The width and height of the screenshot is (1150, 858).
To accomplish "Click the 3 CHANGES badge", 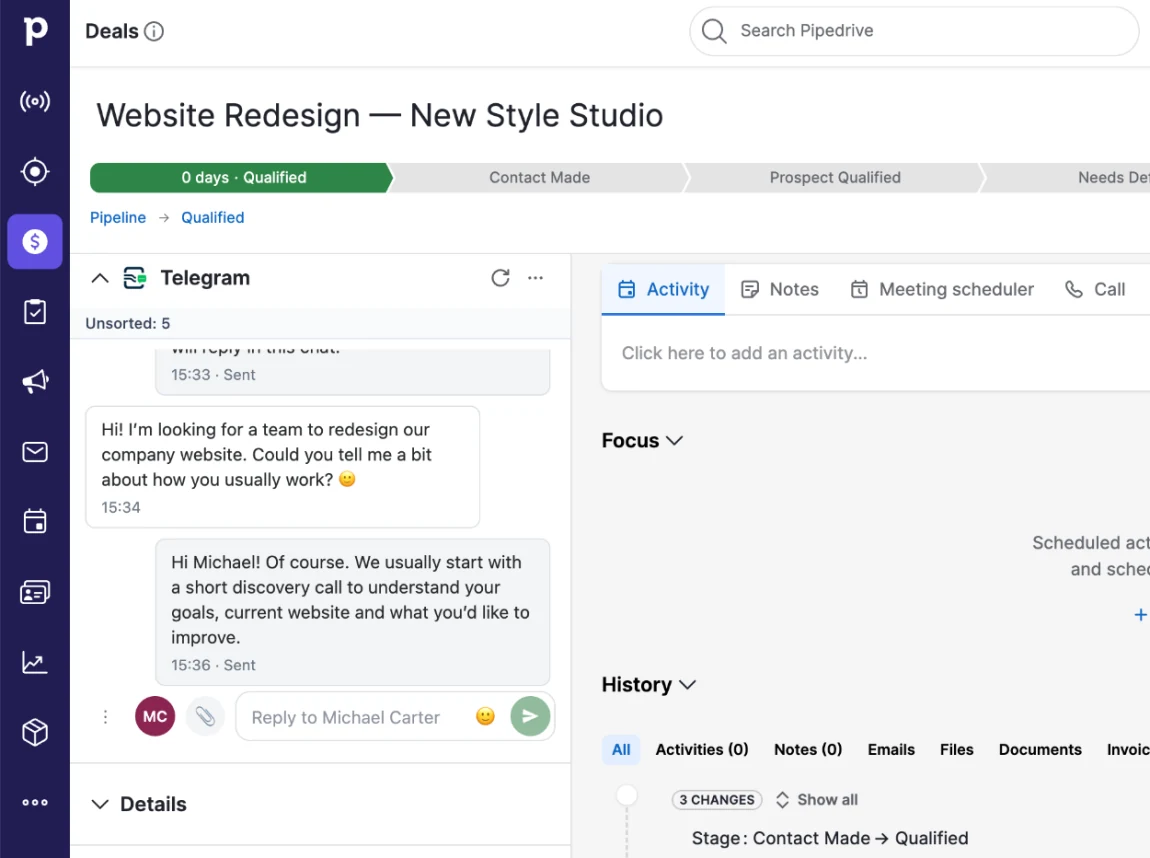I will tap(717, 800).
